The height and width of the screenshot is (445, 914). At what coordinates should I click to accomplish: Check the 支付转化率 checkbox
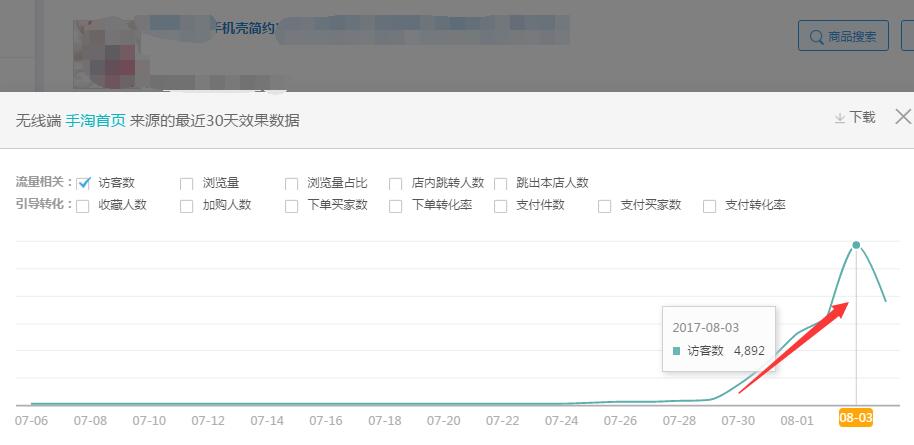coord(710,206)
